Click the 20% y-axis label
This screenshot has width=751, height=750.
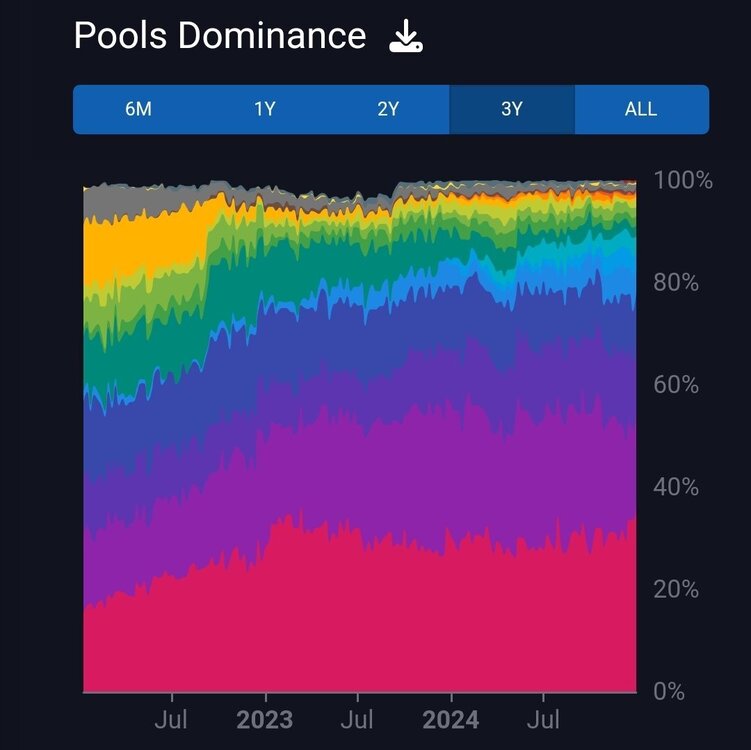676,589
